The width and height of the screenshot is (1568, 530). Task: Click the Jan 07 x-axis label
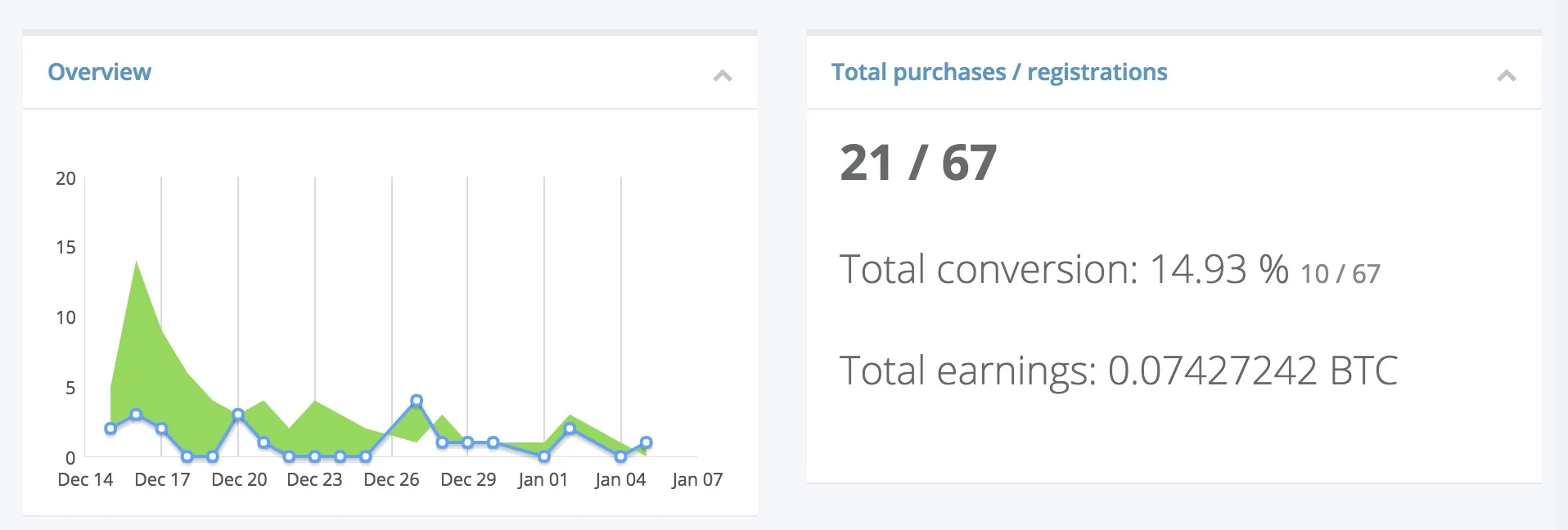[696, 480]
